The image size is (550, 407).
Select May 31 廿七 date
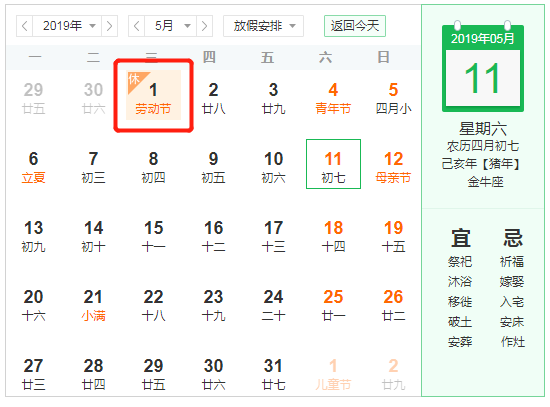[273, 374]
